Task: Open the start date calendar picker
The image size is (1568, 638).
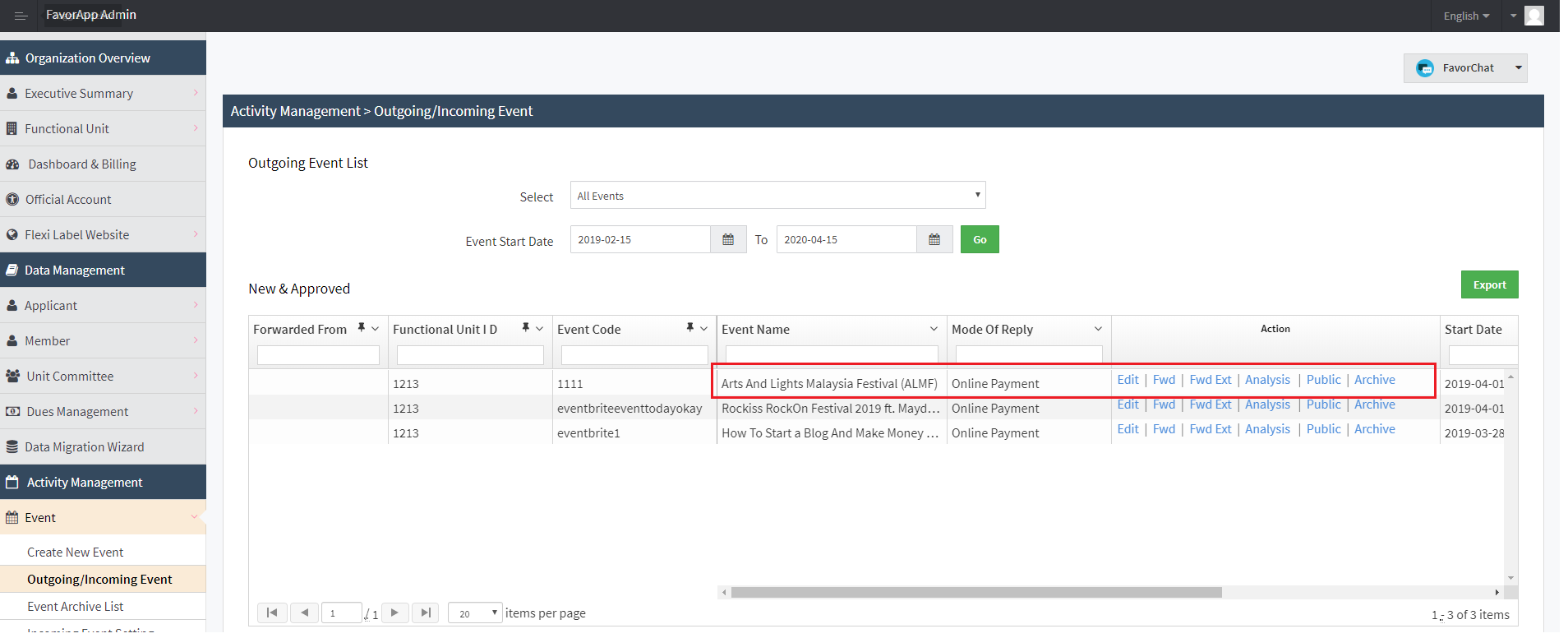Action: (728, 239)
